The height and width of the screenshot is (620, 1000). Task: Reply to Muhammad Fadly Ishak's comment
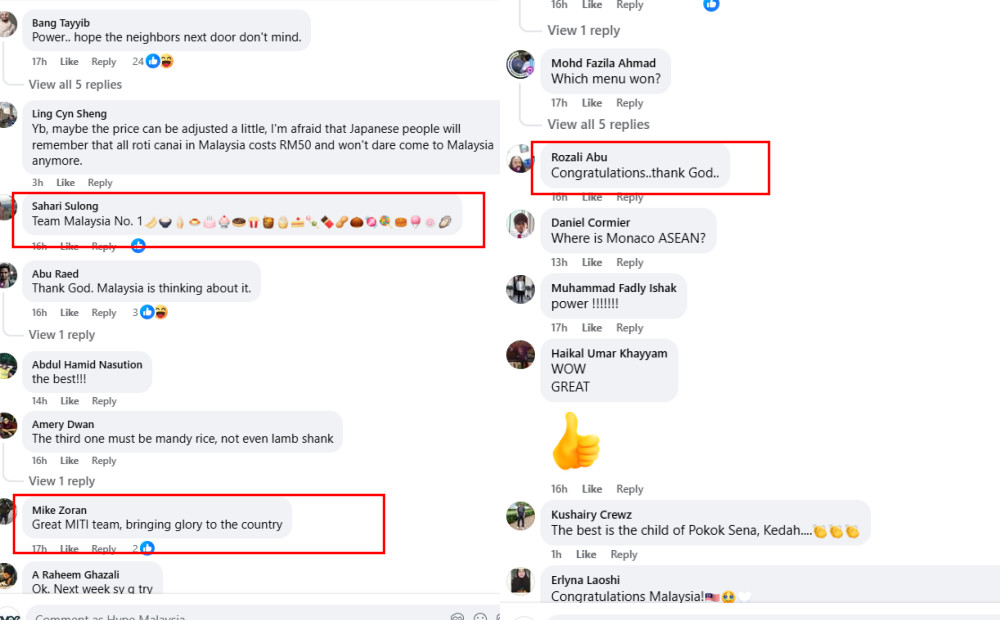point(629,327)
